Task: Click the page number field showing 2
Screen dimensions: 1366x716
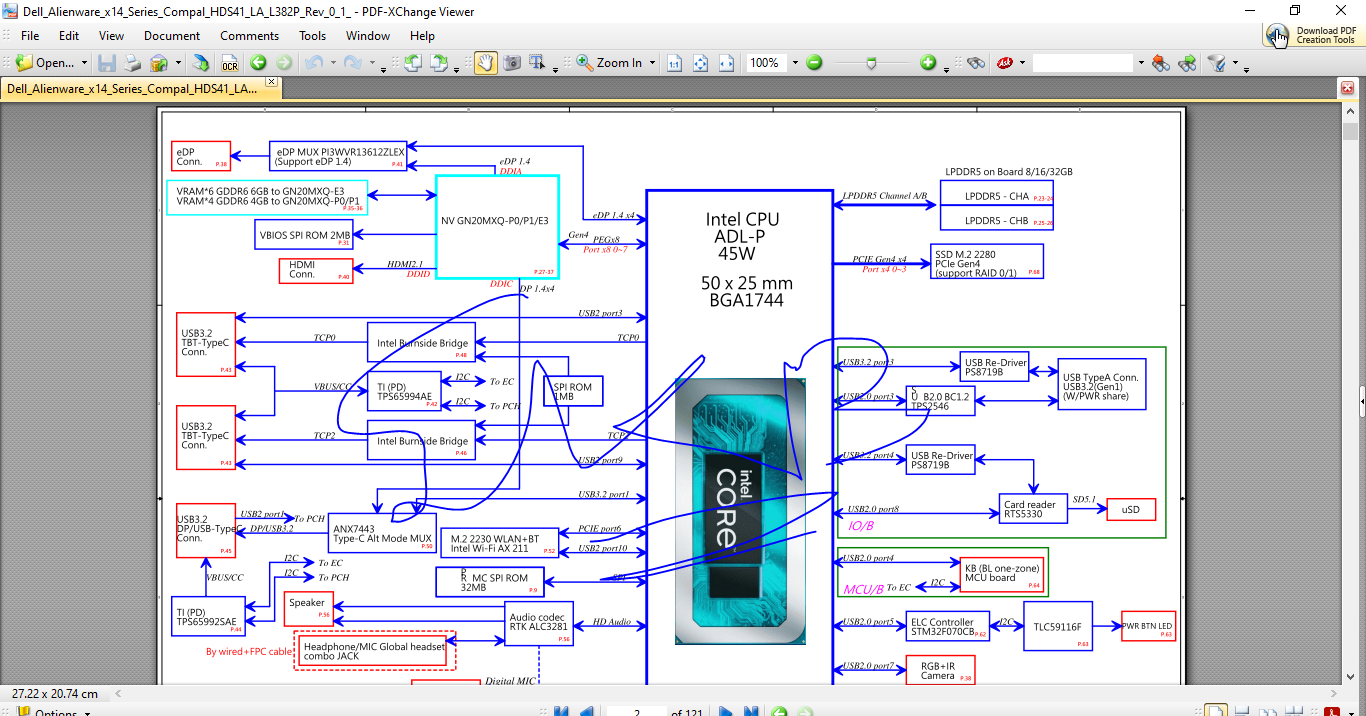Action: coord(636,712)
